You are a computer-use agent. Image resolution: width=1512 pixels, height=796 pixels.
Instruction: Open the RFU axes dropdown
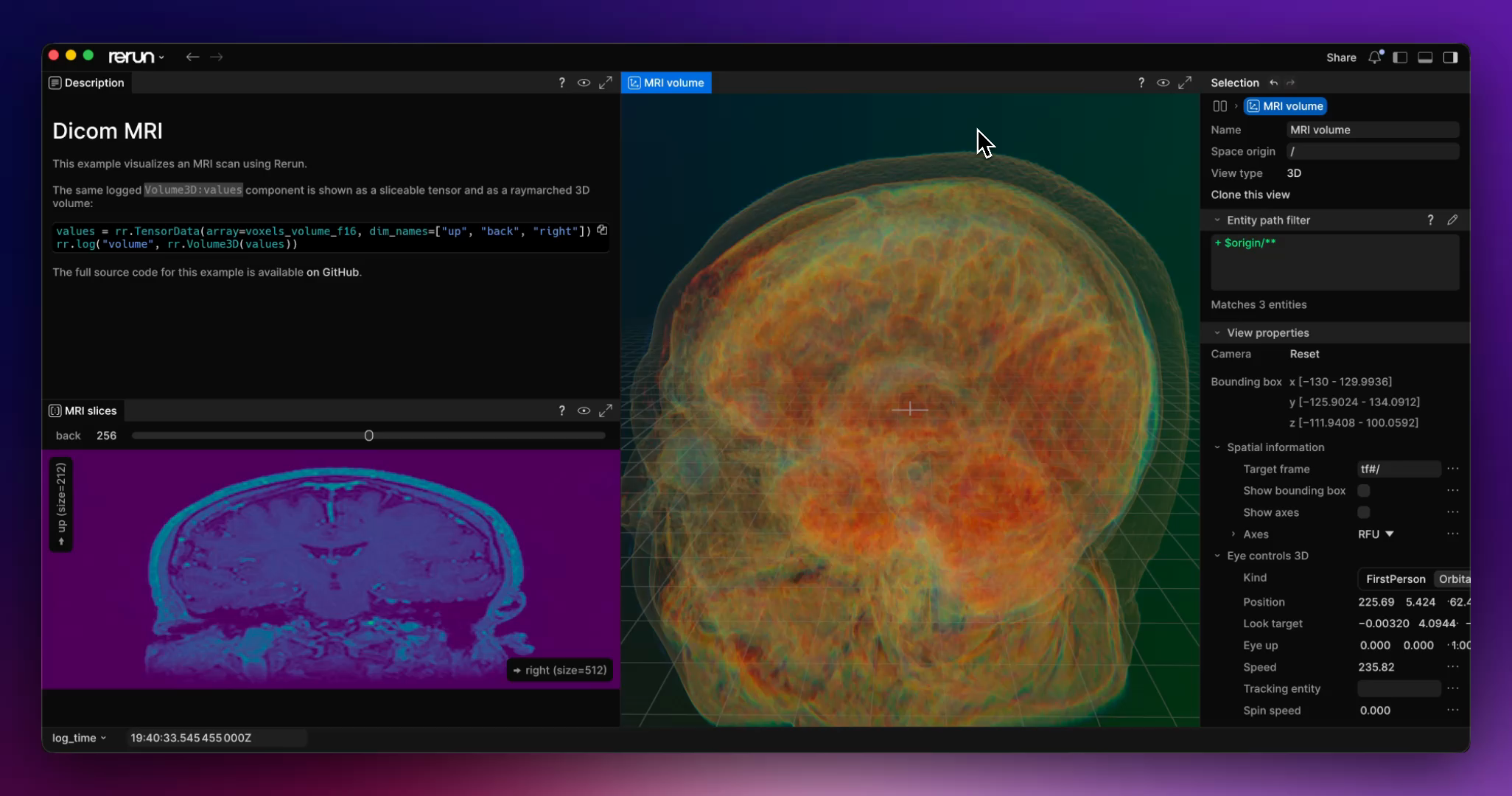click(1376, 534)
